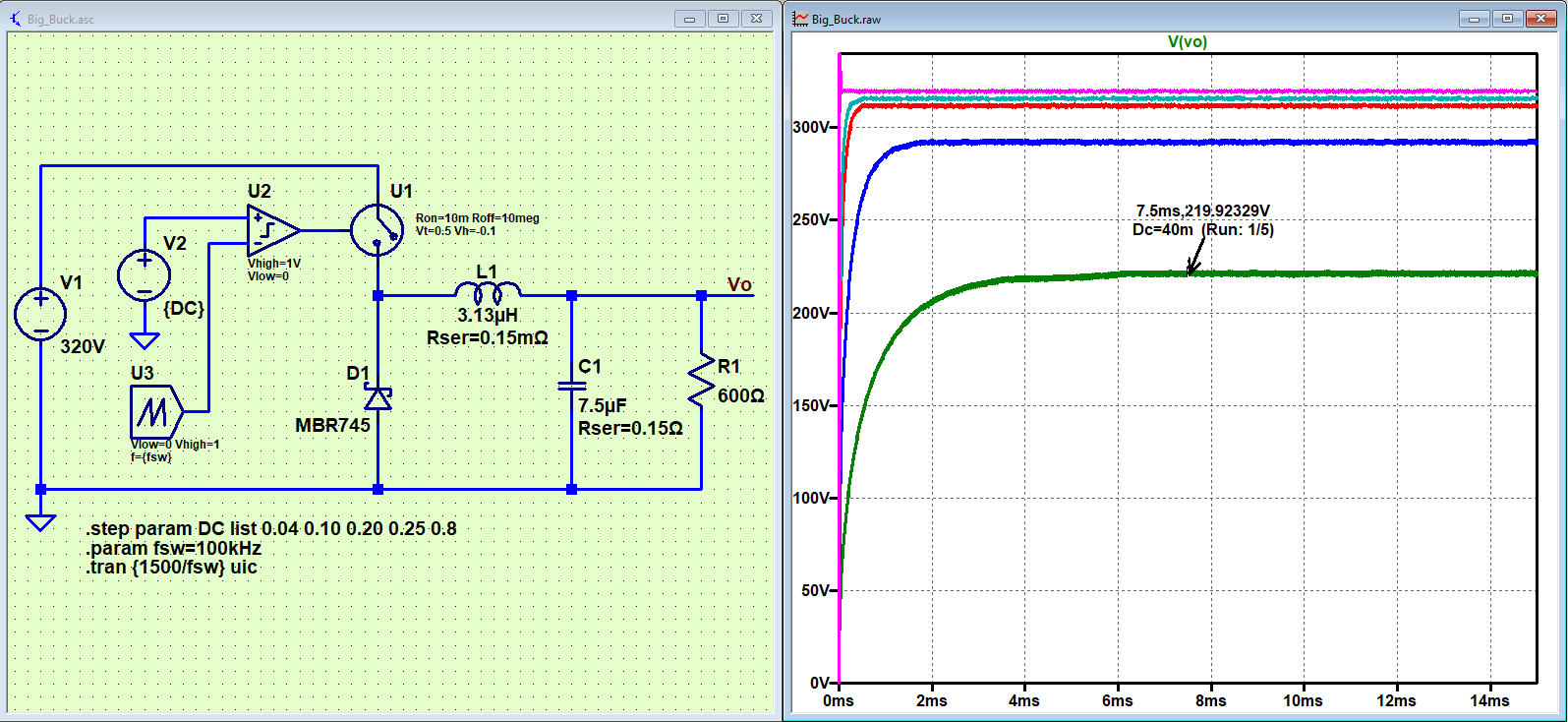Viewport: 1568px width, 722px height.
Task: Click the 300V vertical axis label
Action: pos(811,127)
